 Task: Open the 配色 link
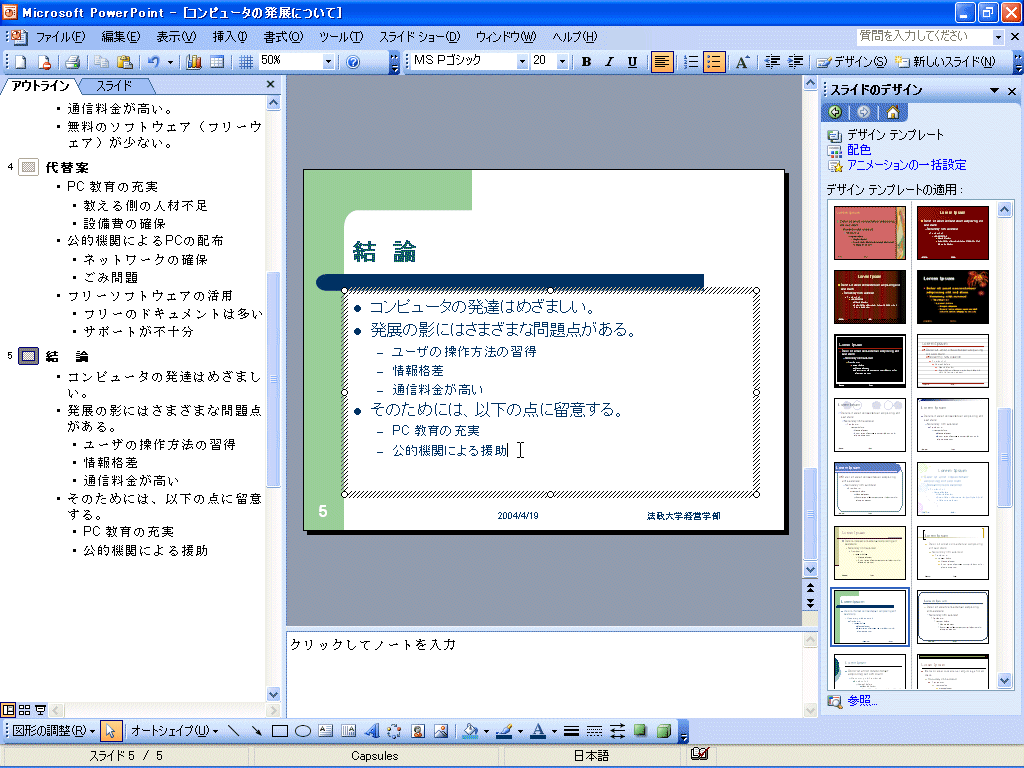tap(859, 150)
